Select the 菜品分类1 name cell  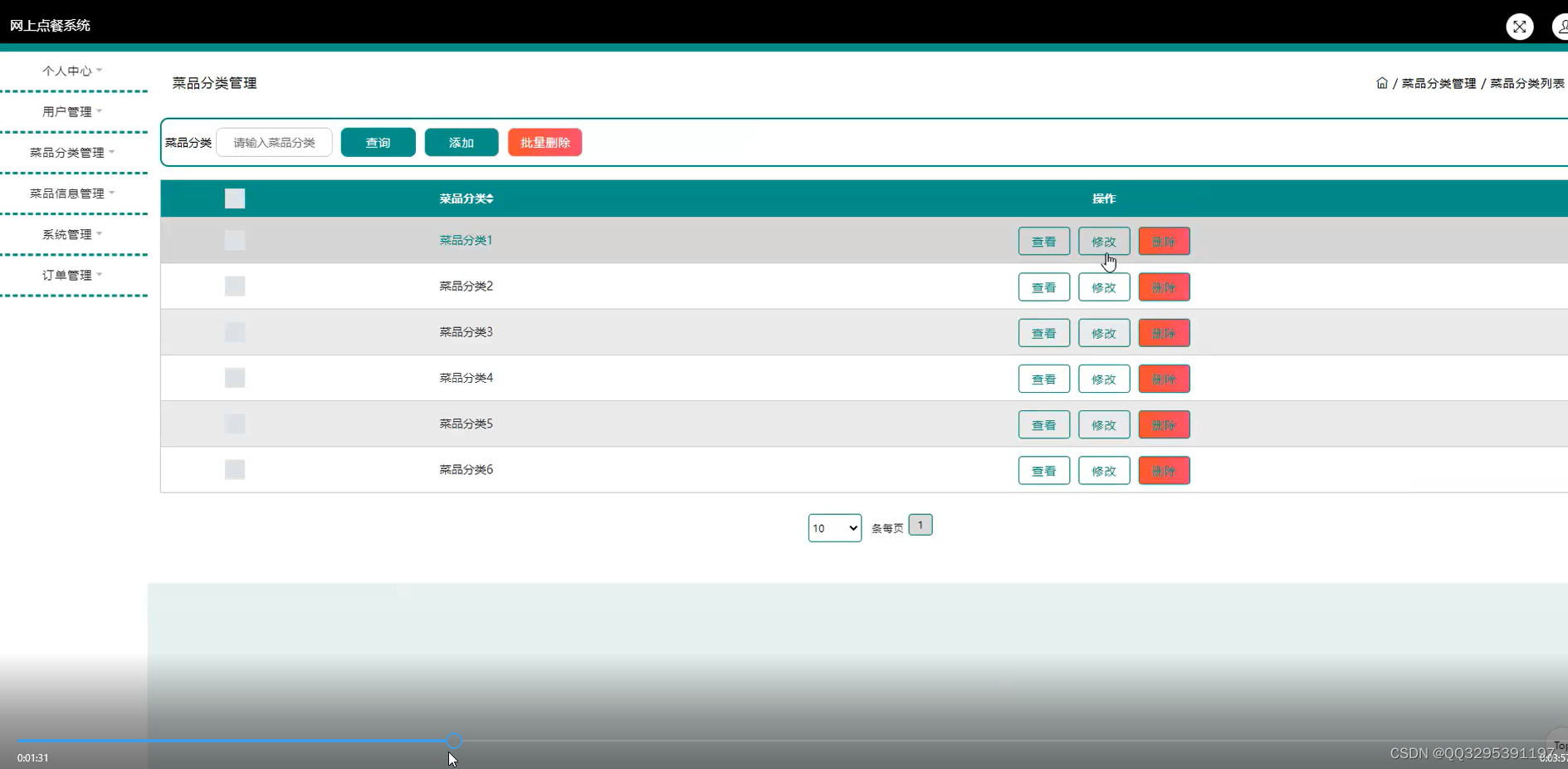(466, 240)
